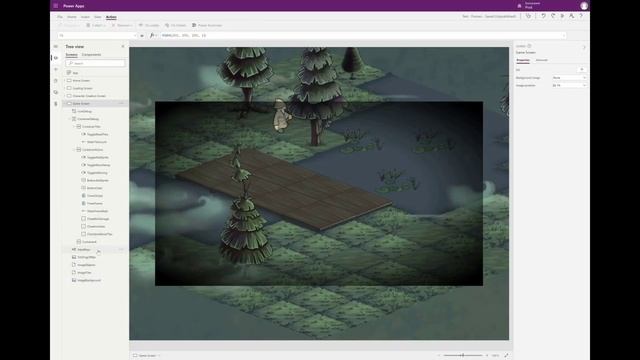Open Image position dropdown
Viewport: 640px width, 360px height.
coord(569,85)
